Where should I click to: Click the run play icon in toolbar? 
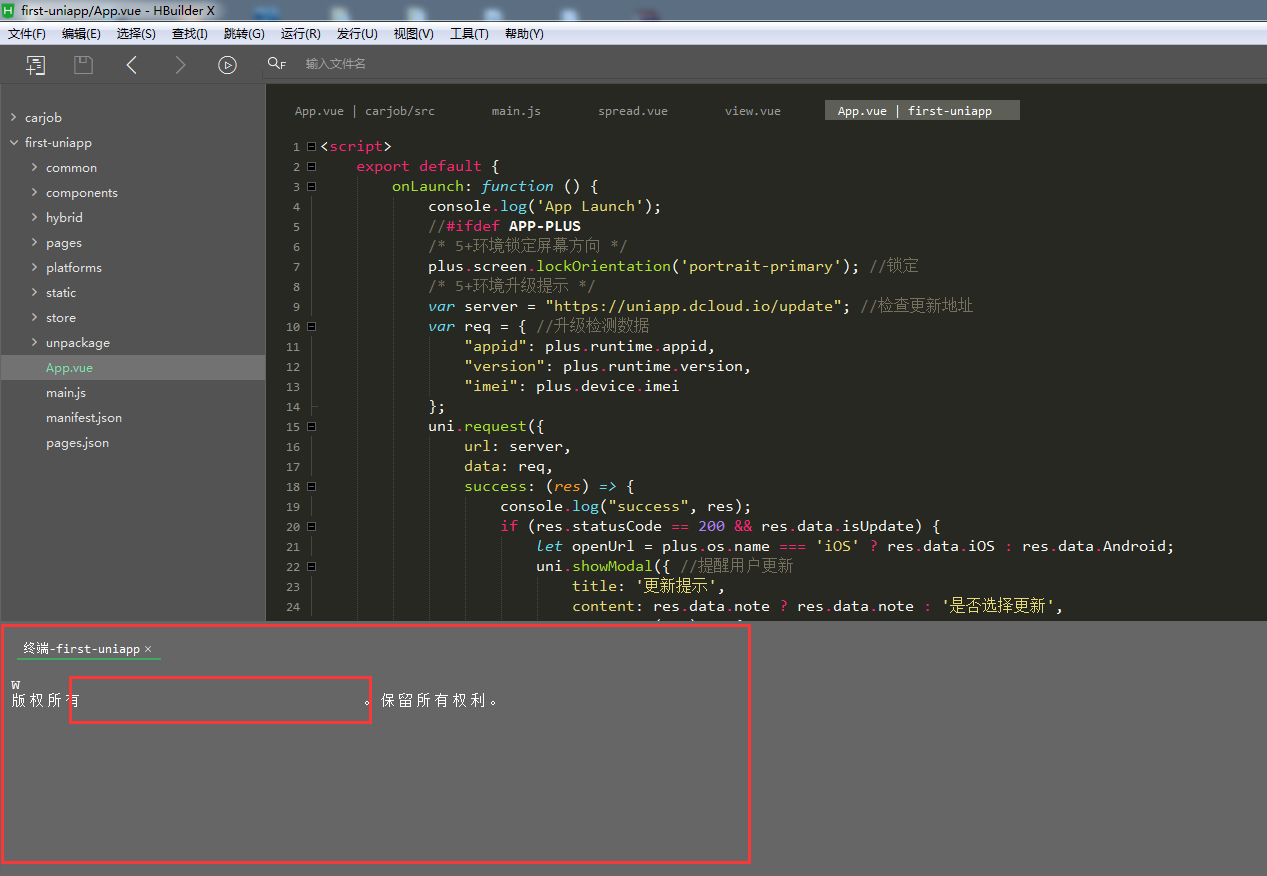click(228, 65)
